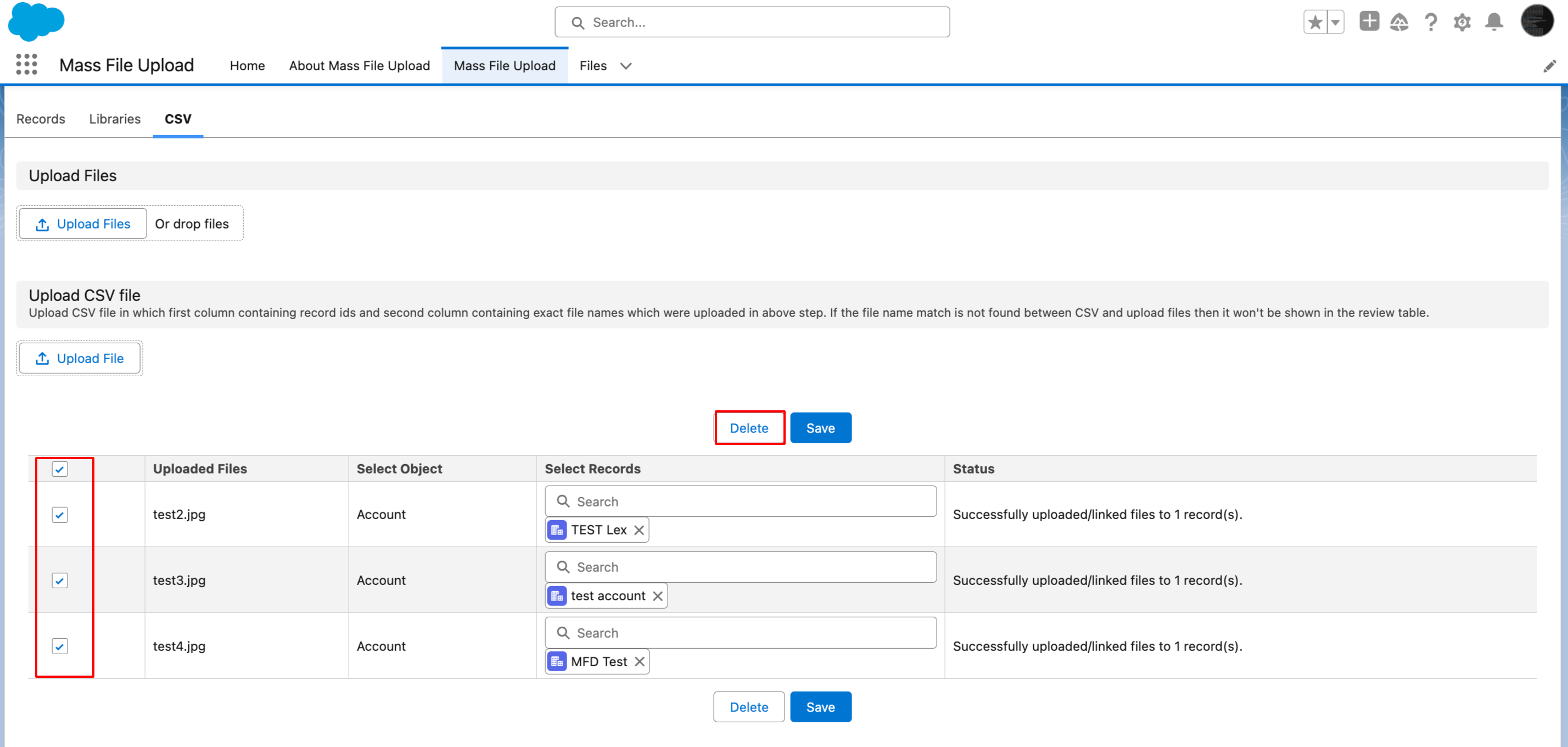This screenshot has width=1568, height=747.
Task: Uncheck the test4.jpg row checkbox
Action: click(x=60, y=646)
